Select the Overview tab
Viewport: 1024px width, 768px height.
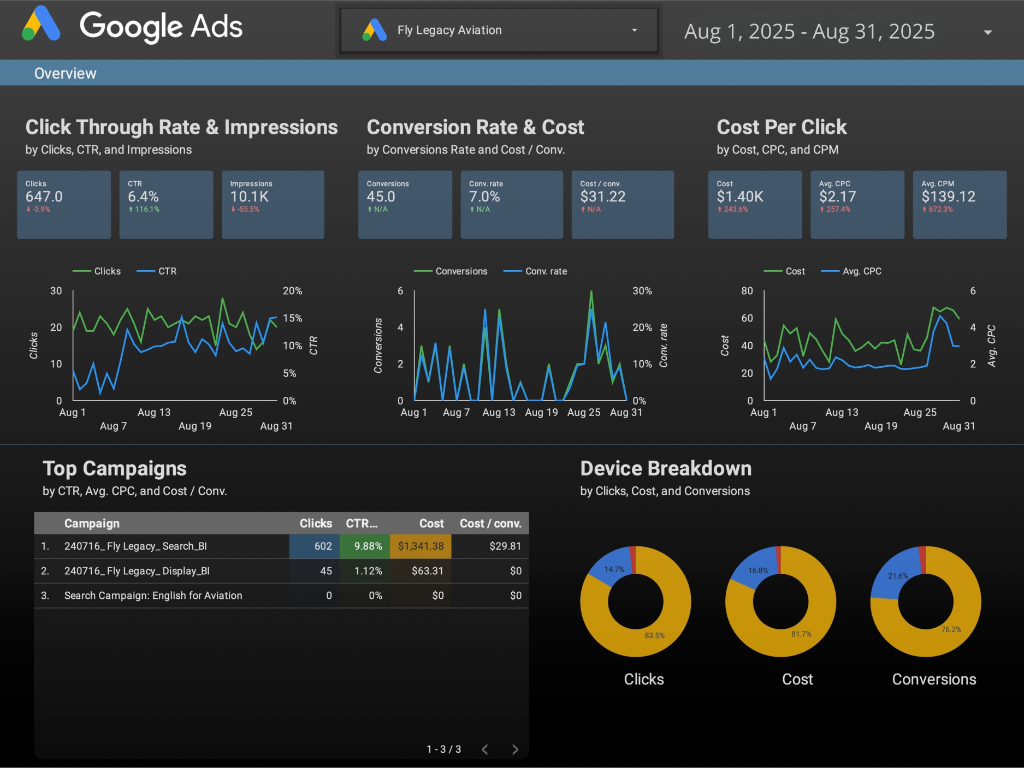(65, 73)
